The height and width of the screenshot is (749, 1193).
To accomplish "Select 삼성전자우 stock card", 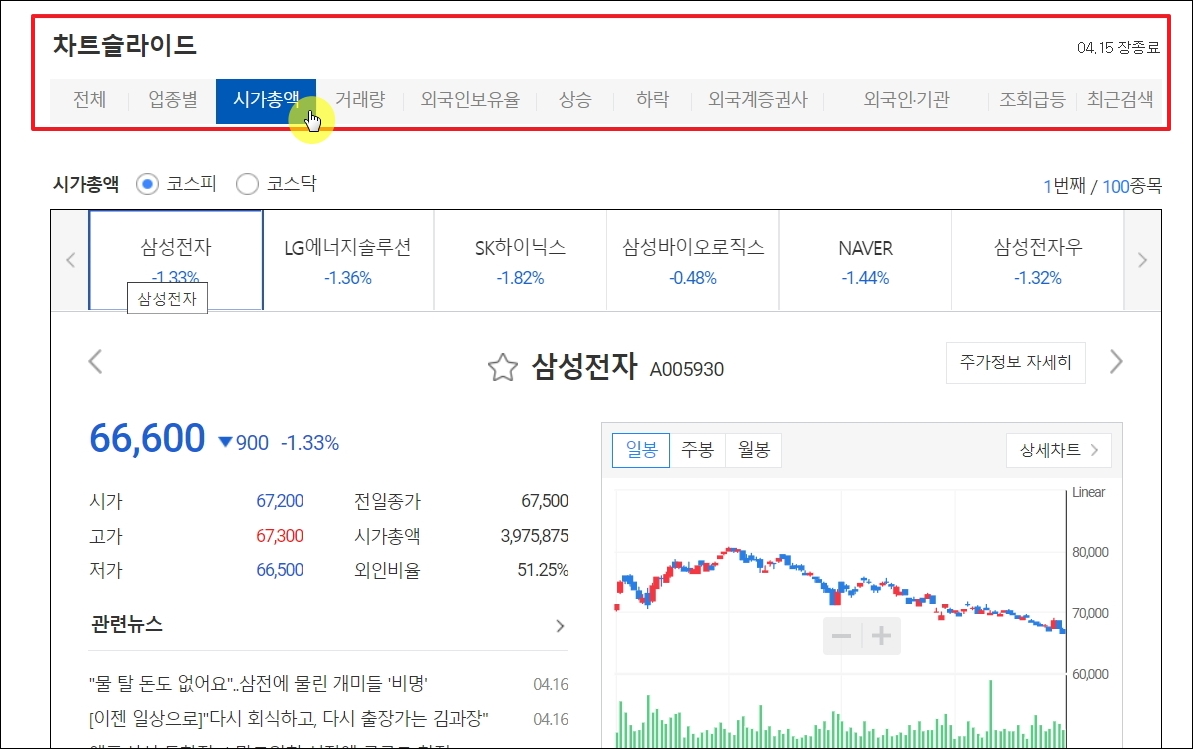I will [x=1038, y=260].
